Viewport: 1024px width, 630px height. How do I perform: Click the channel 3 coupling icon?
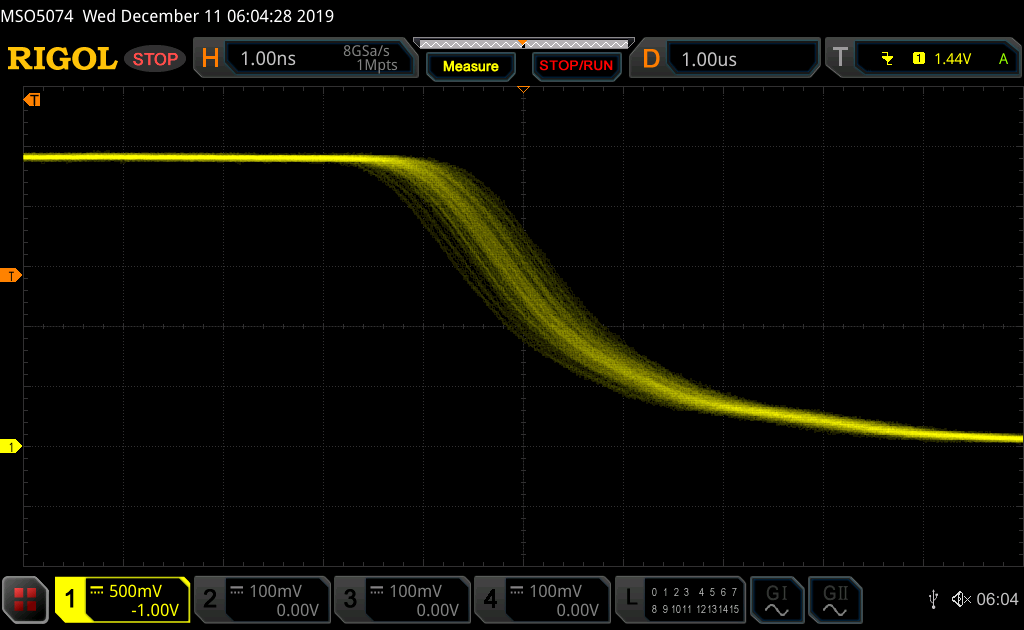point(377,591)
